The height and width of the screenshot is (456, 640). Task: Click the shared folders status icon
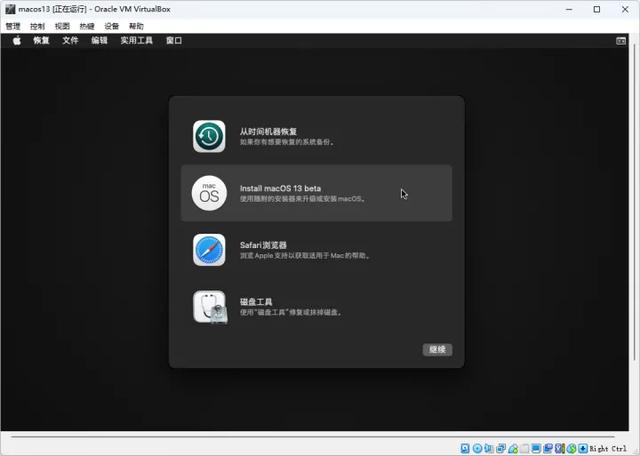(524, 449)
